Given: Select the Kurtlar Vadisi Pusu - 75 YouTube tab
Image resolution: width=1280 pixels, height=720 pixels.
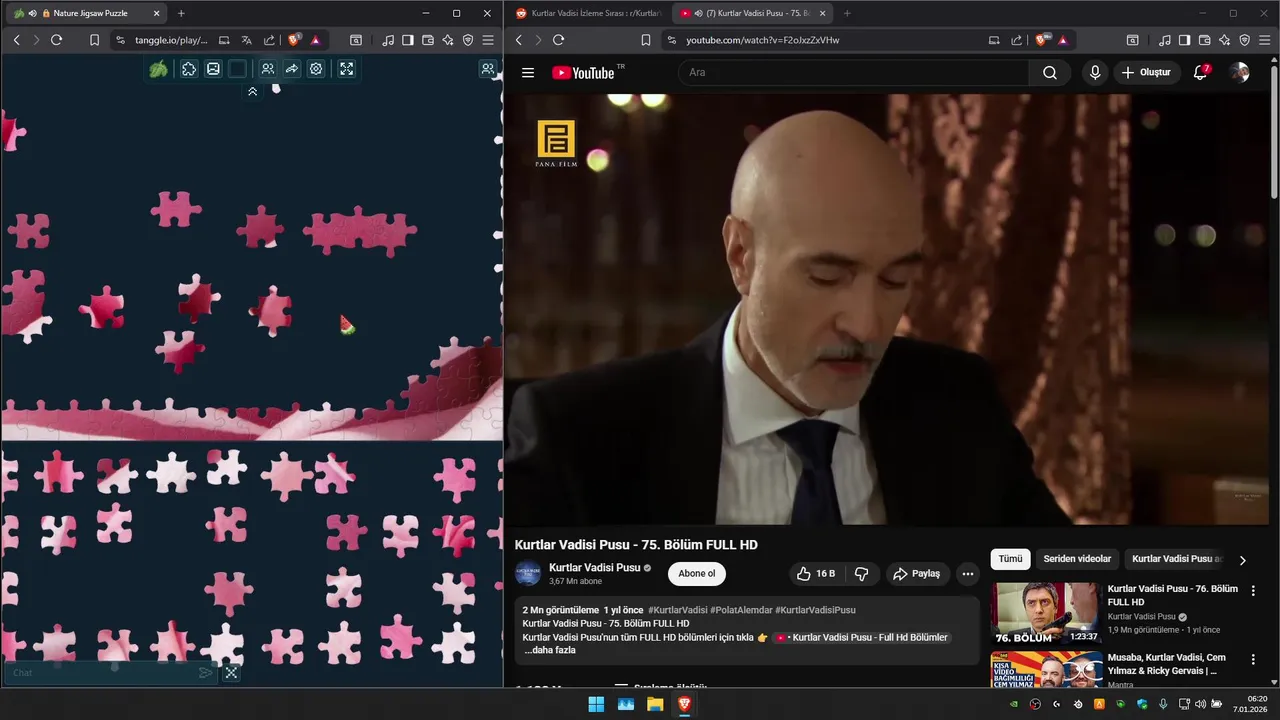Looking at the screenshot, I should [750, 13].
